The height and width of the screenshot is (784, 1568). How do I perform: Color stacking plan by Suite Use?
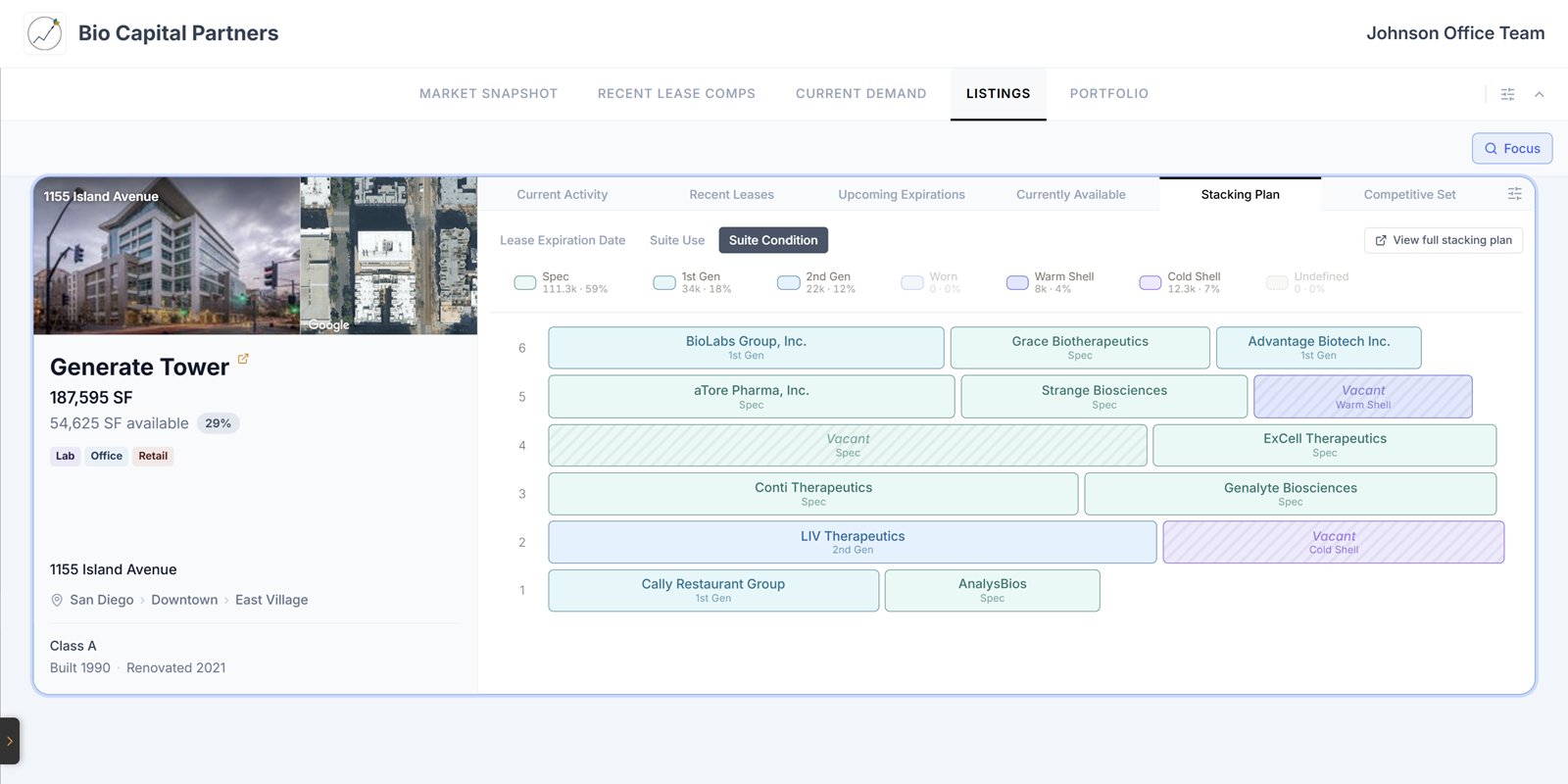coord(677,240)
